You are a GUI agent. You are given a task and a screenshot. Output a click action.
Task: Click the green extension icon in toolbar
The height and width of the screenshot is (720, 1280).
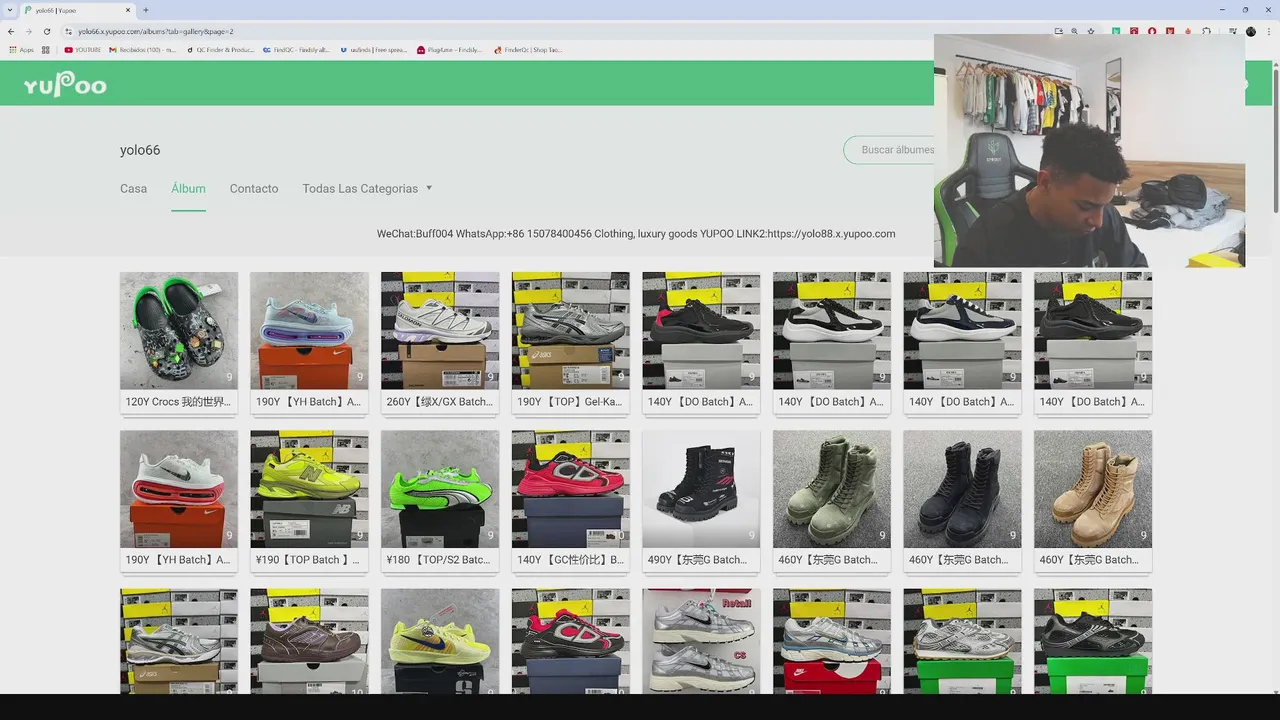(x=1116, y=31)
